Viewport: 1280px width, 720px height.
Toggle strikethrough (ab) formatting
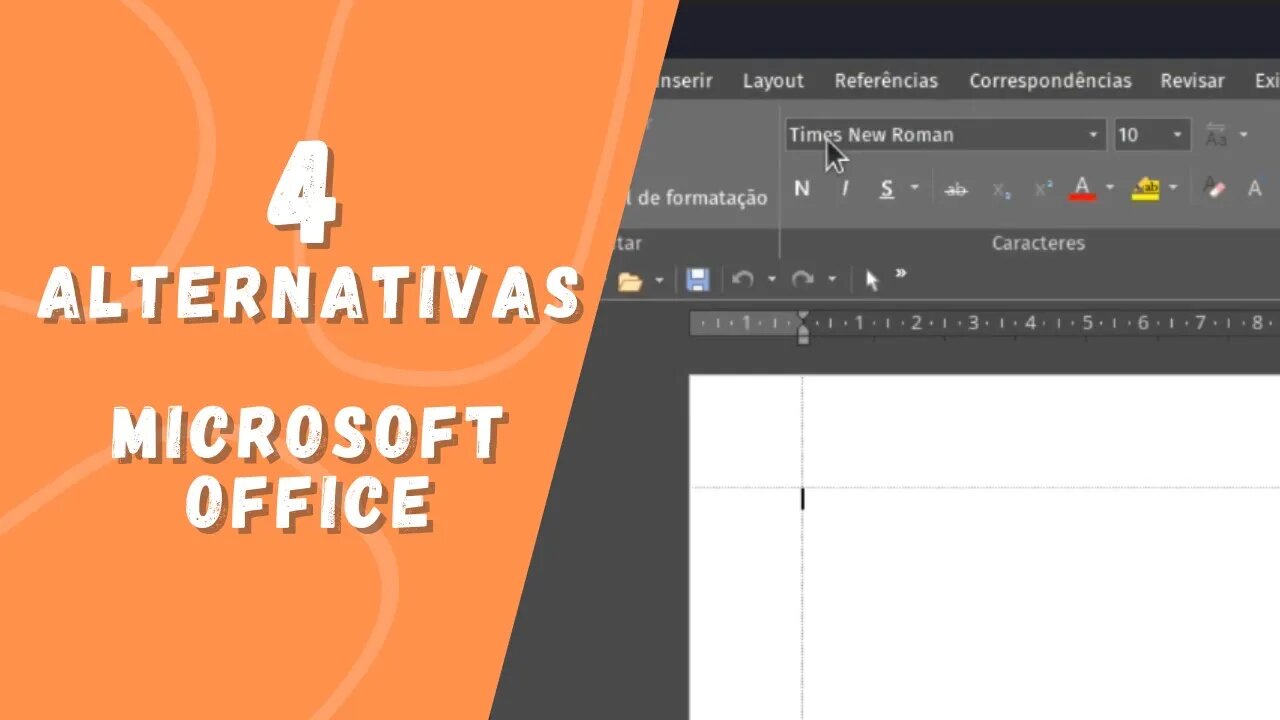(956, 189)
